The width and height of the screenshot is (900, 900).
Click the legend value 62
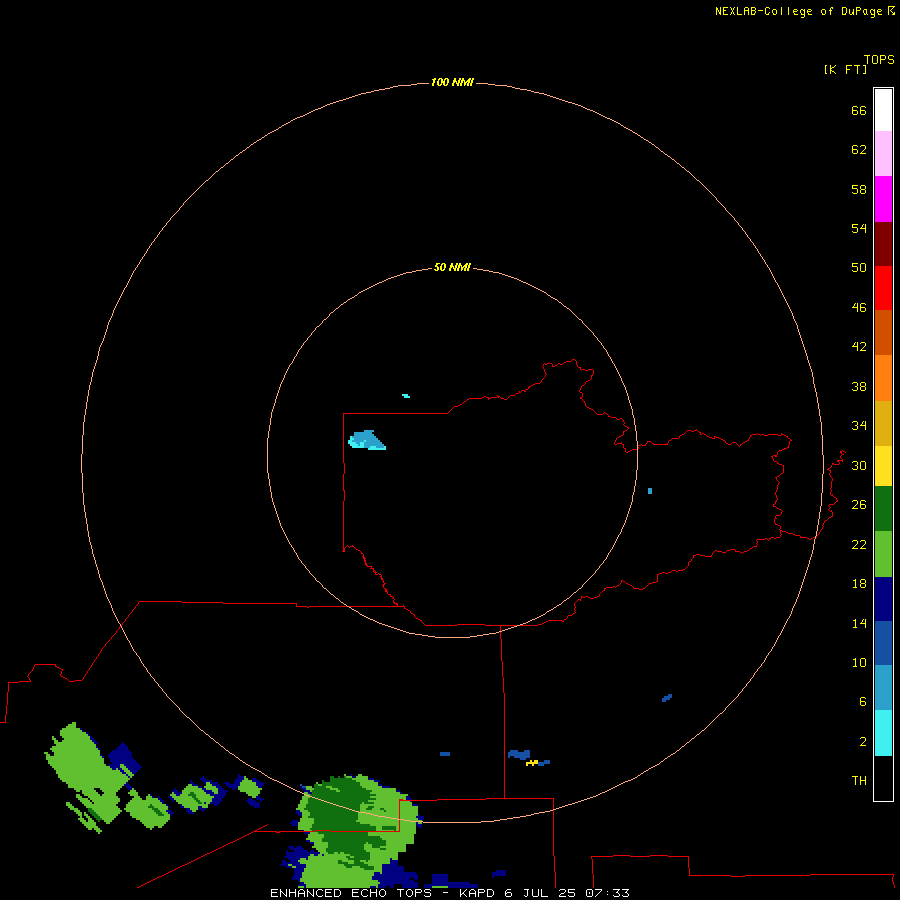pos(859,149)
